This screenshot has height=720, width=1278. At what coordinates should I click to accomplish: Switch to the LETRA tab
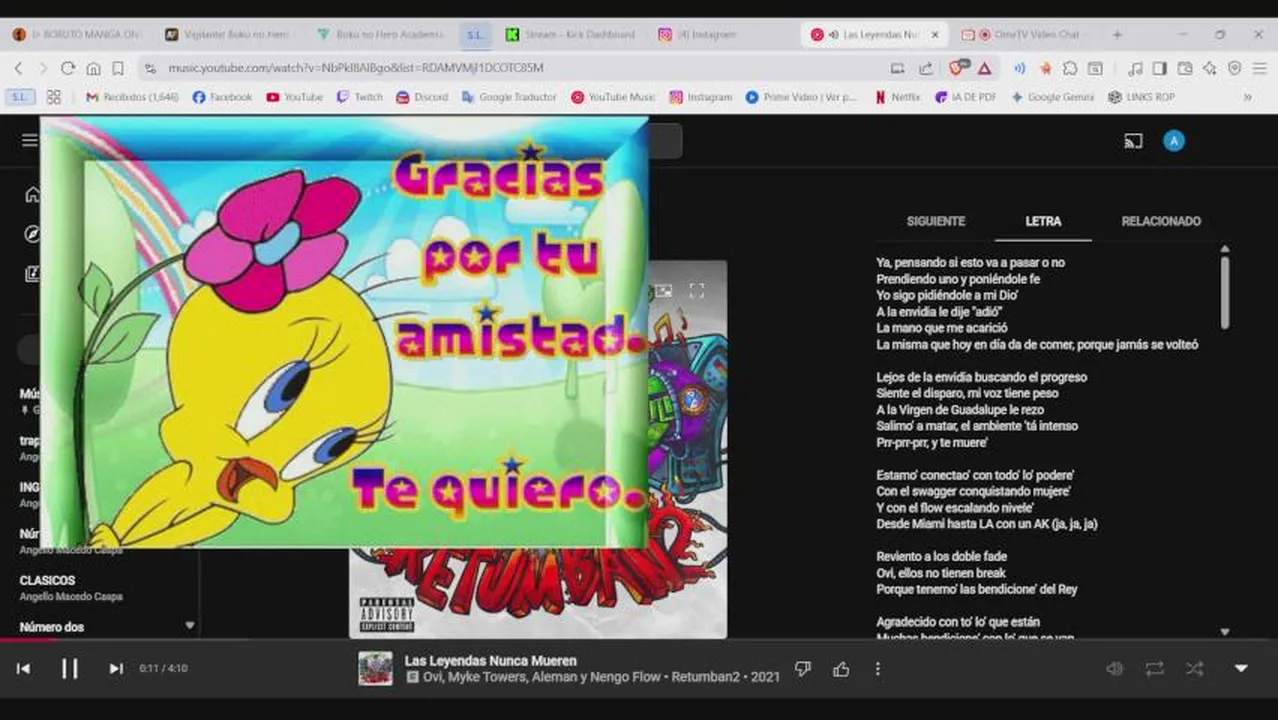tap(1043, 221)
